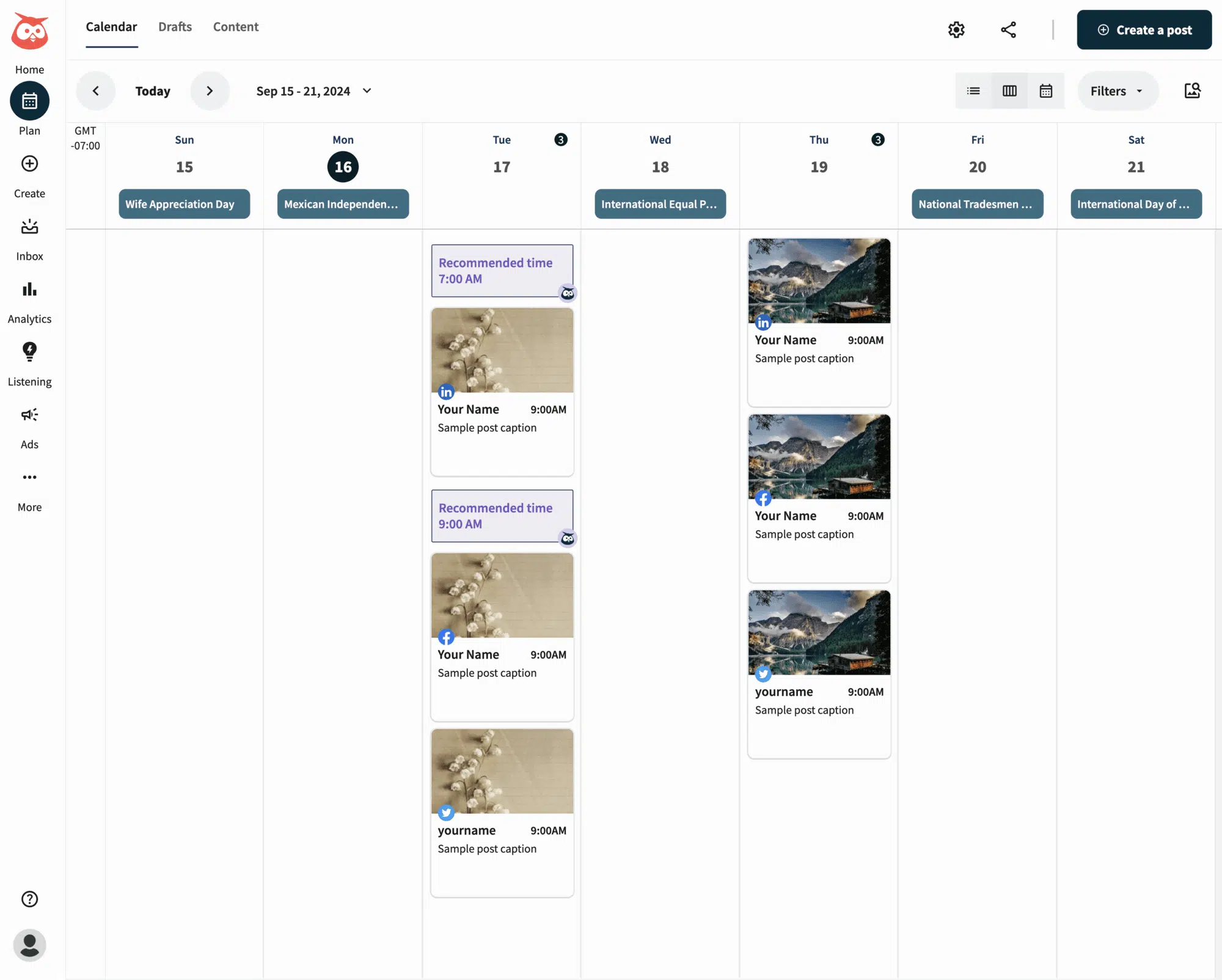Open the Ads megaphone icon
The height and width of the screenshot is (980, 1222).
[x=29, y=415]
